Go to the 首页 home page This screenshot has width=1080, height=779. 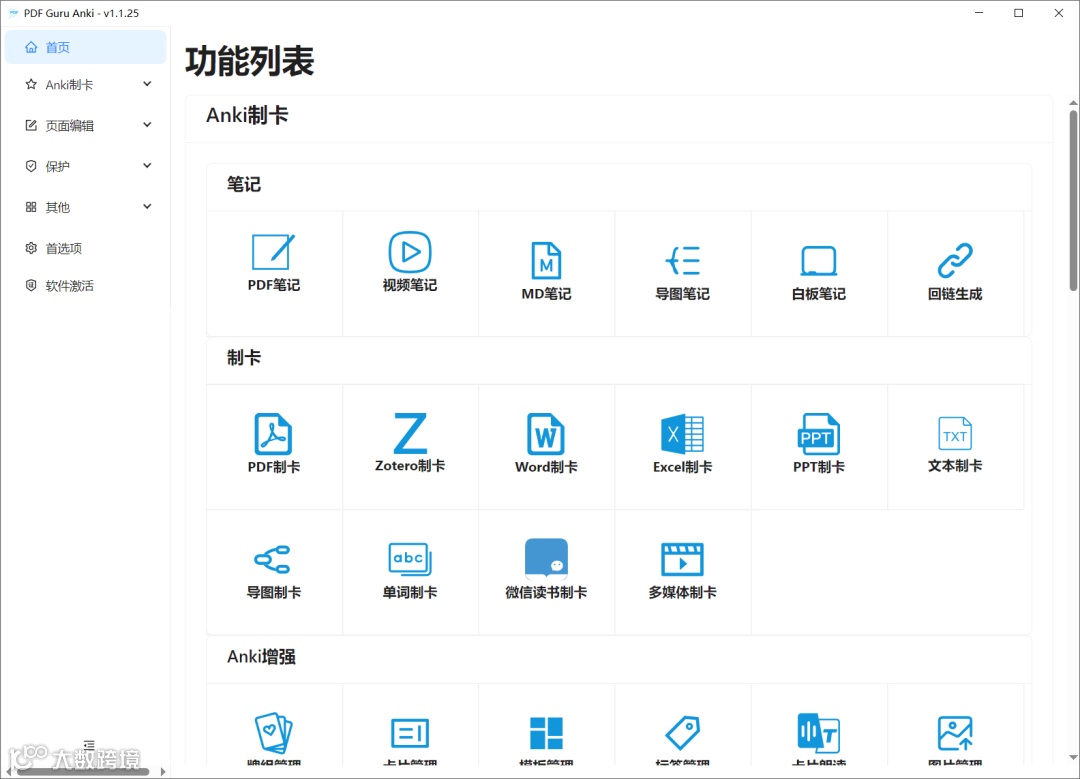[x=85, y=48]
